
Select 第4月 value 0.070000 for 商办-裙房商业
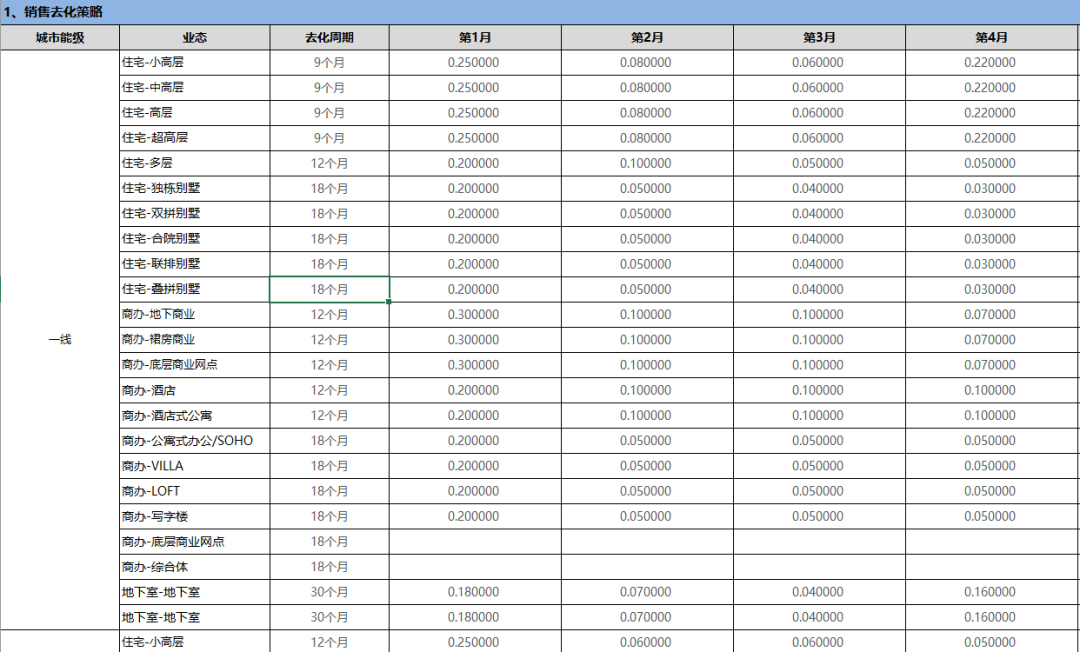[993, 339]
